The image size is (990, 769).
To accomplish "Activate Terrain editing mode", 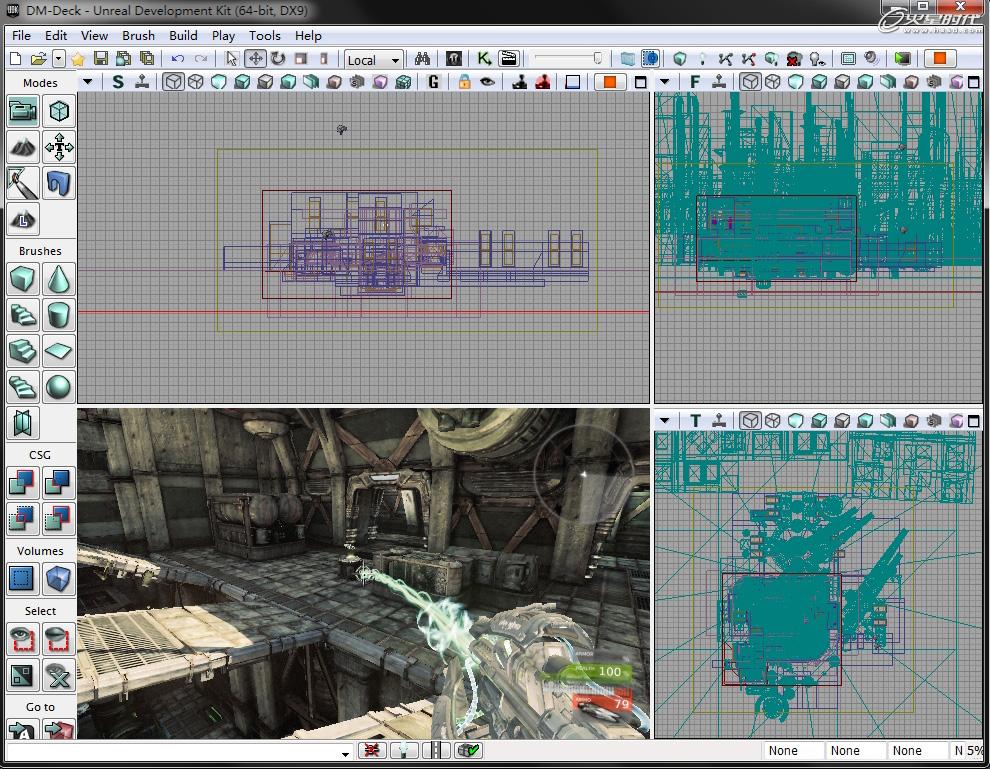I will click(23, 148).
